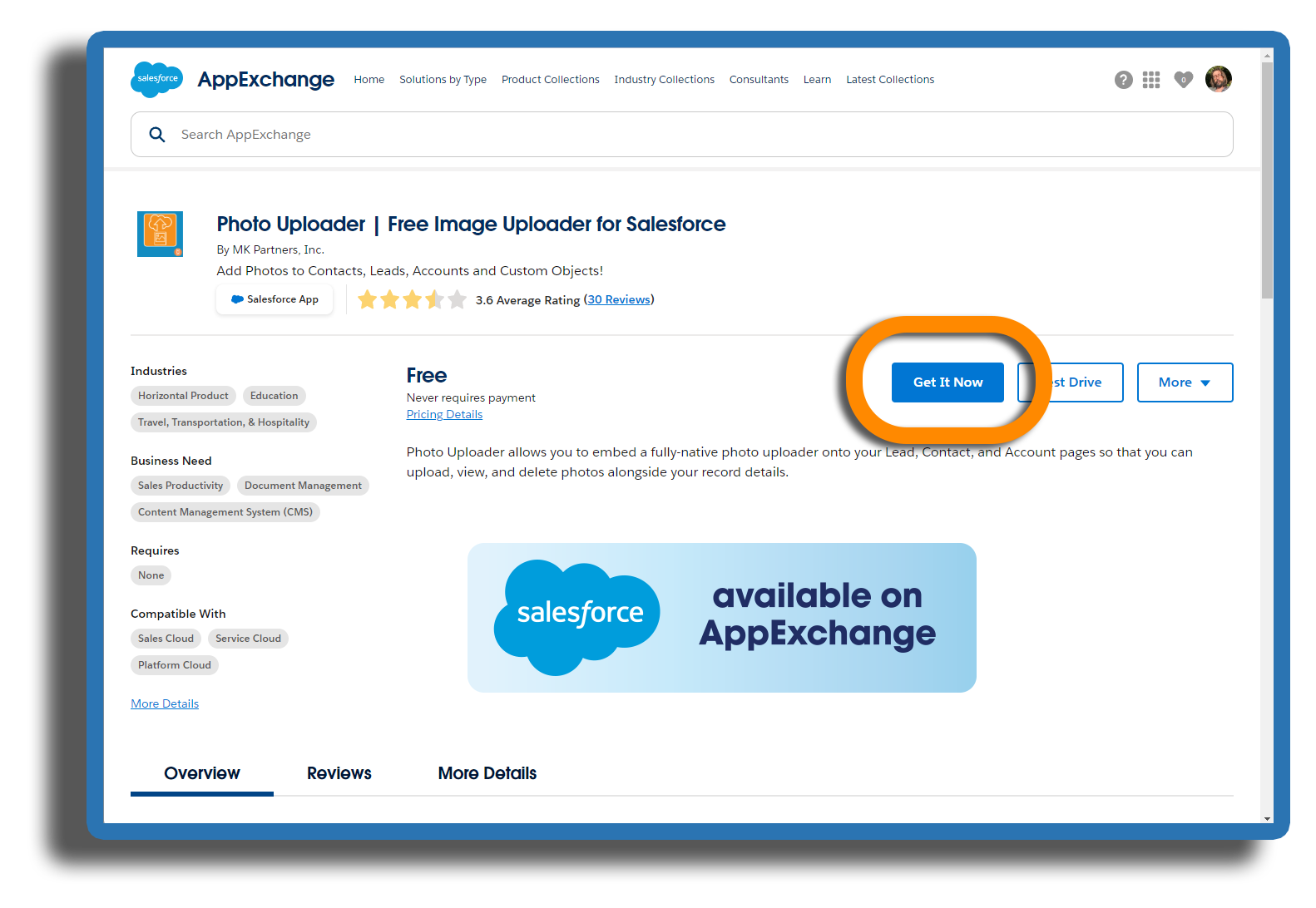
Task: Click the available on AppExchange banner
Action: 721,617
